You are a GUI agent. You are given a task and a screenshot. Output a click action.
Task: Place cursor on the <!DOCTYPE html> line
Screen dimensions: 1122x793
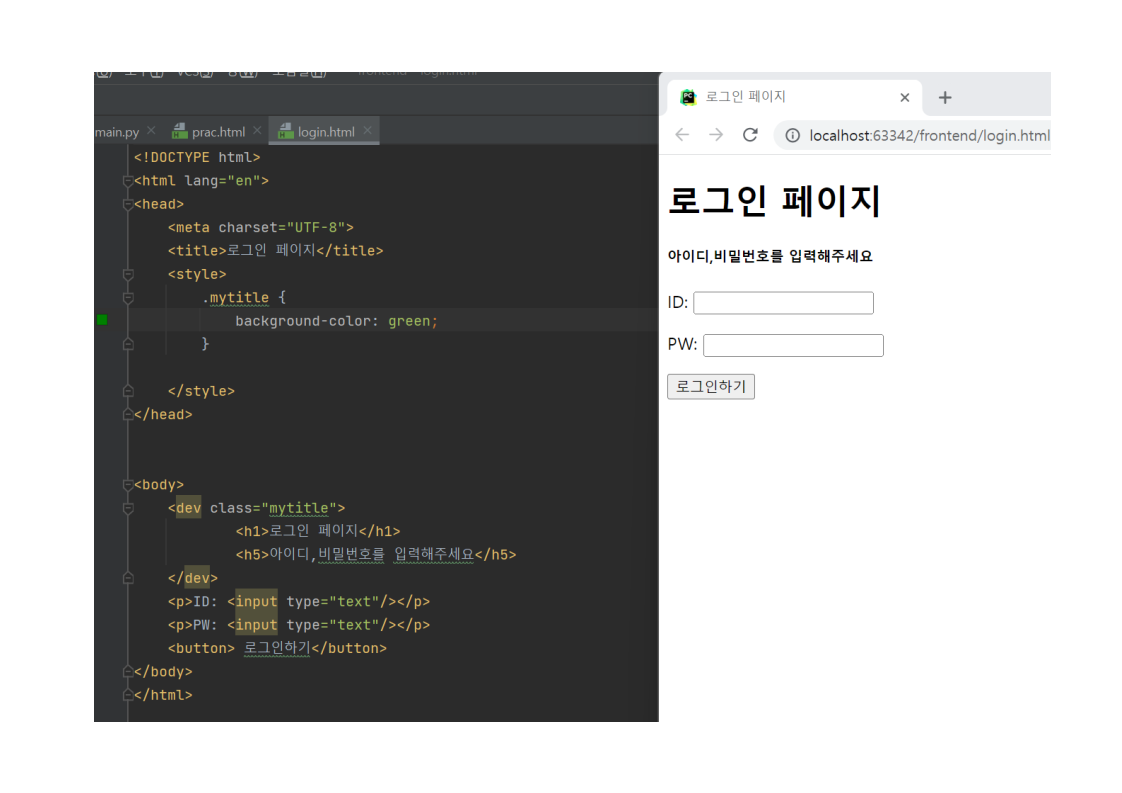coord(197,157)
